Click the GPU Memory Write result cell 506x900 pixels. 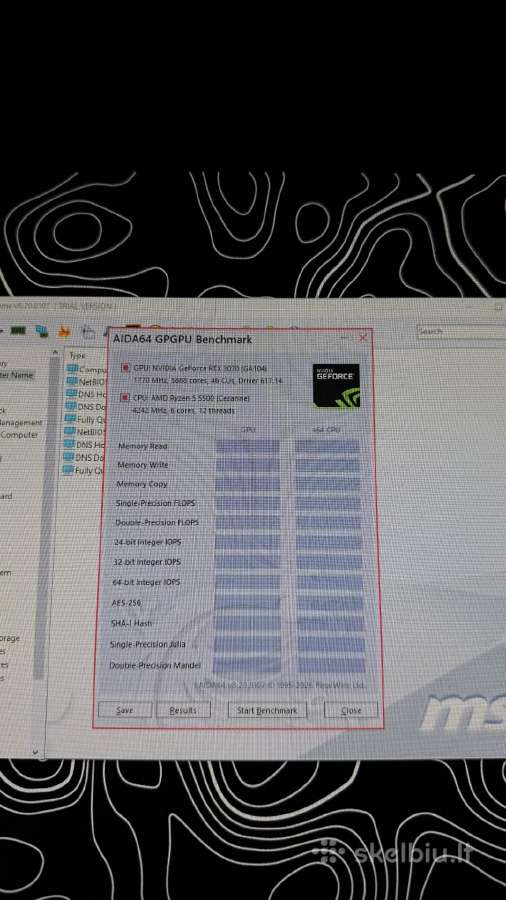click(247, 465)
